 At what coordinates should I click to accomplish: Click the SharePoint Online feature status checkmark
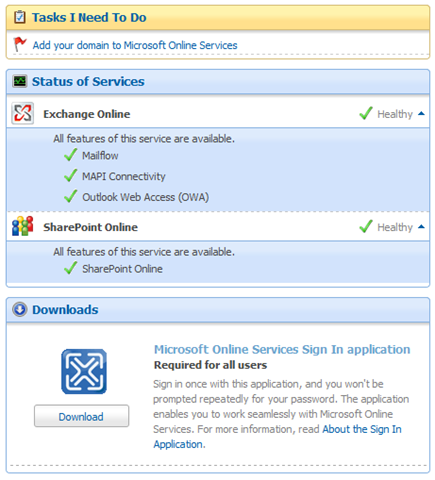[71, 268]
